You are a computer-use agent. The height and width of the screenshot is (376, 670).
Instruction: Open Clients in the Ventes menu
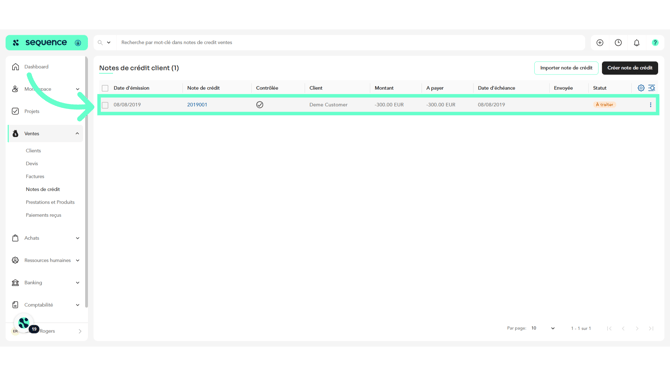pyautogui.click(x=33, y=150)
